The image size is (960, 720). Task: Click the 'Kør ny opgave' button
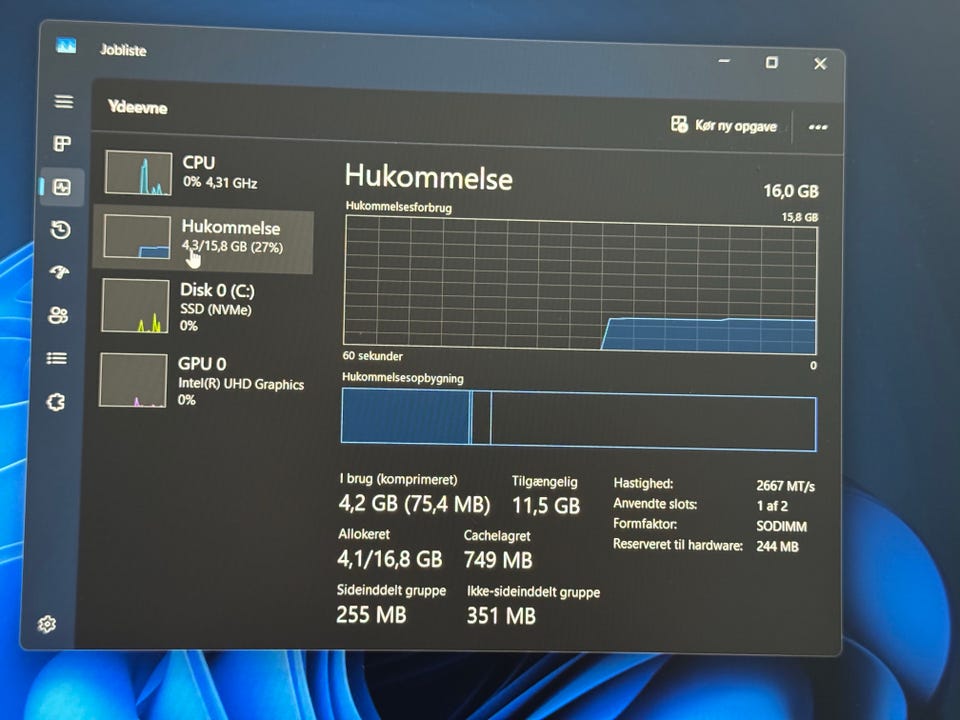(724, 126)
